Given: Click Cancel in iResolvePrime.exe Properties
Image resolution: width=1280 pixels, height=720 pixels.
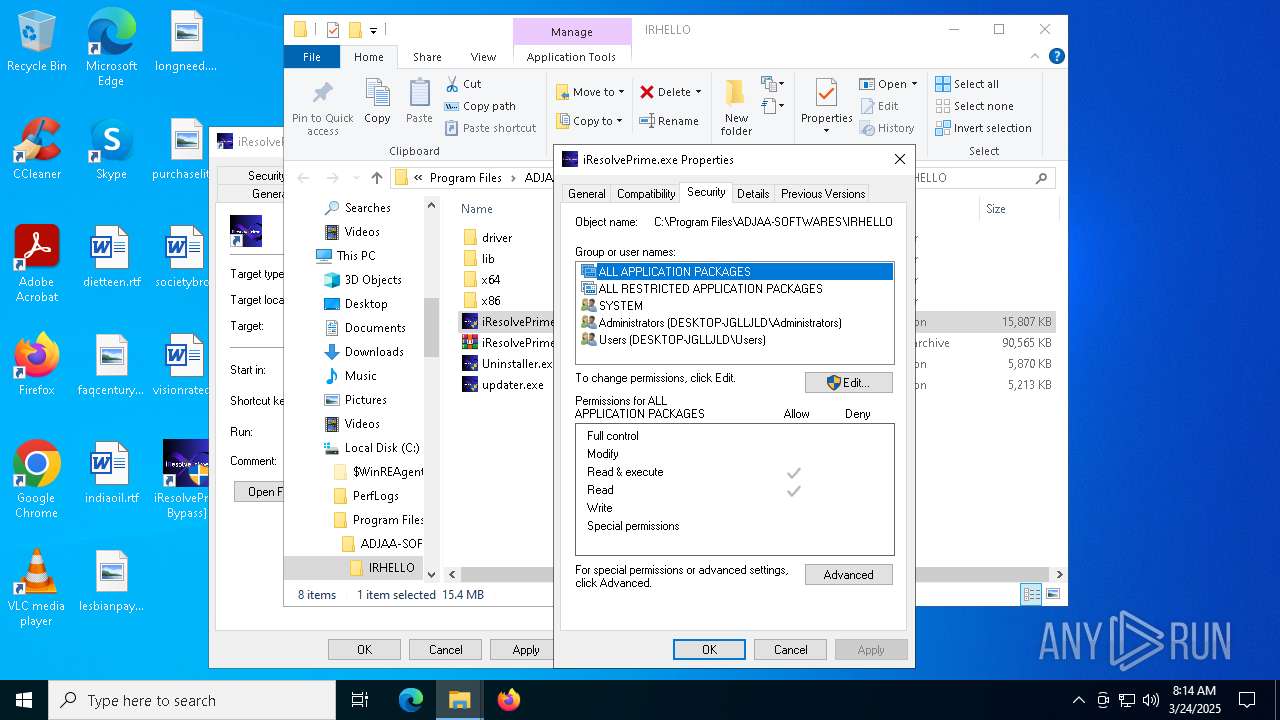Looking at the screenshot, I should [790, 650].
